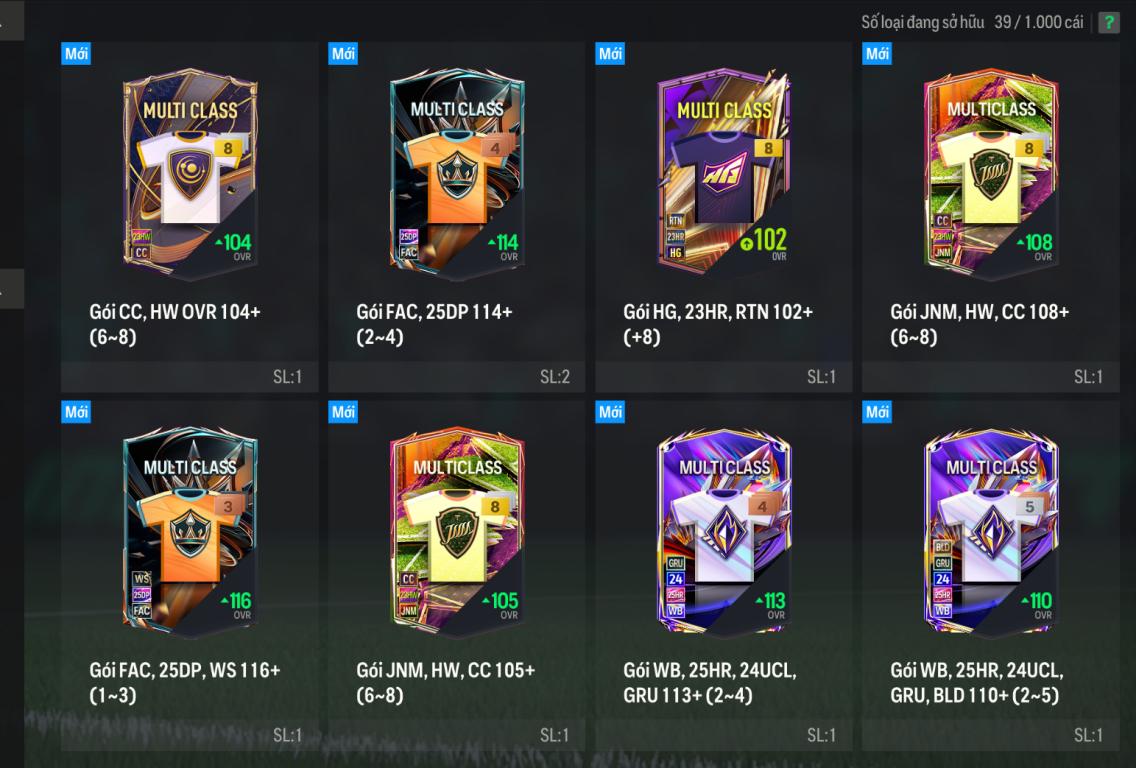The width and height of the screenshot is (1136, 768).
Task: Select the Gói CC, HW OVR 104+ pack card
Action: tap(189, 217)
